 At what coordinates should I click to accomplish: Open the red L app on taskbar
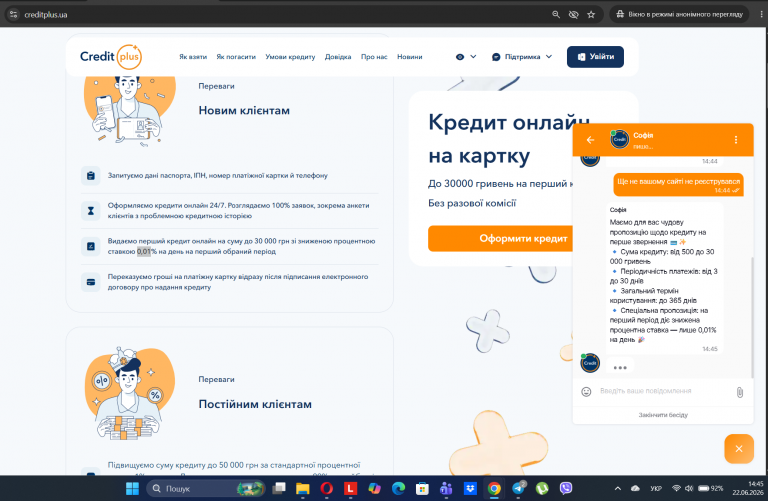tap(351, 489)
